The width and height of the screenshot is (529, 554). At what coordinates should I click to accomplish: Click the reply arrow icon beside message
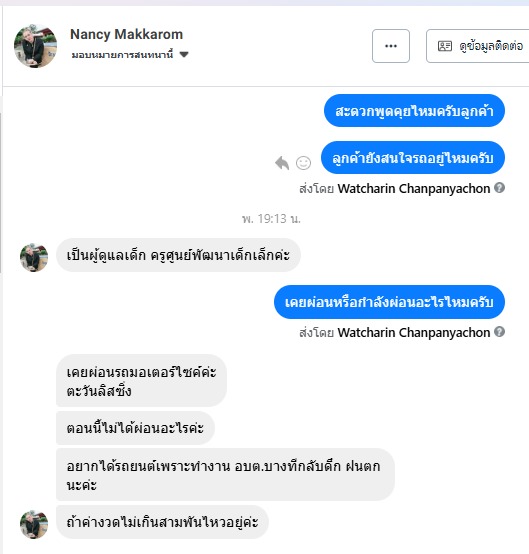coord(282,163)
